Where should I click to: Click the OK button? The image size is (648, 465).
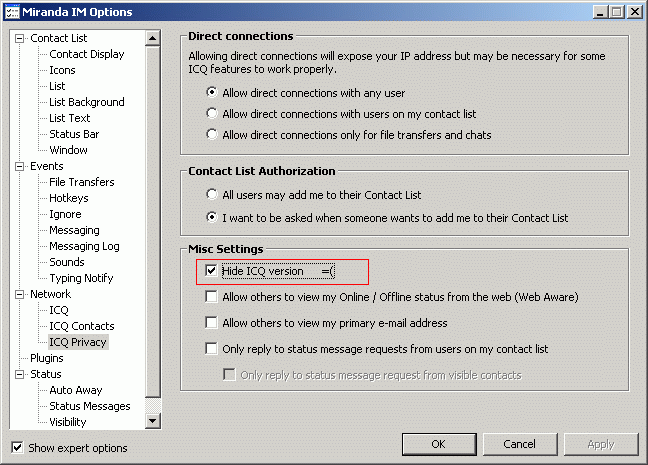(439, 444)
